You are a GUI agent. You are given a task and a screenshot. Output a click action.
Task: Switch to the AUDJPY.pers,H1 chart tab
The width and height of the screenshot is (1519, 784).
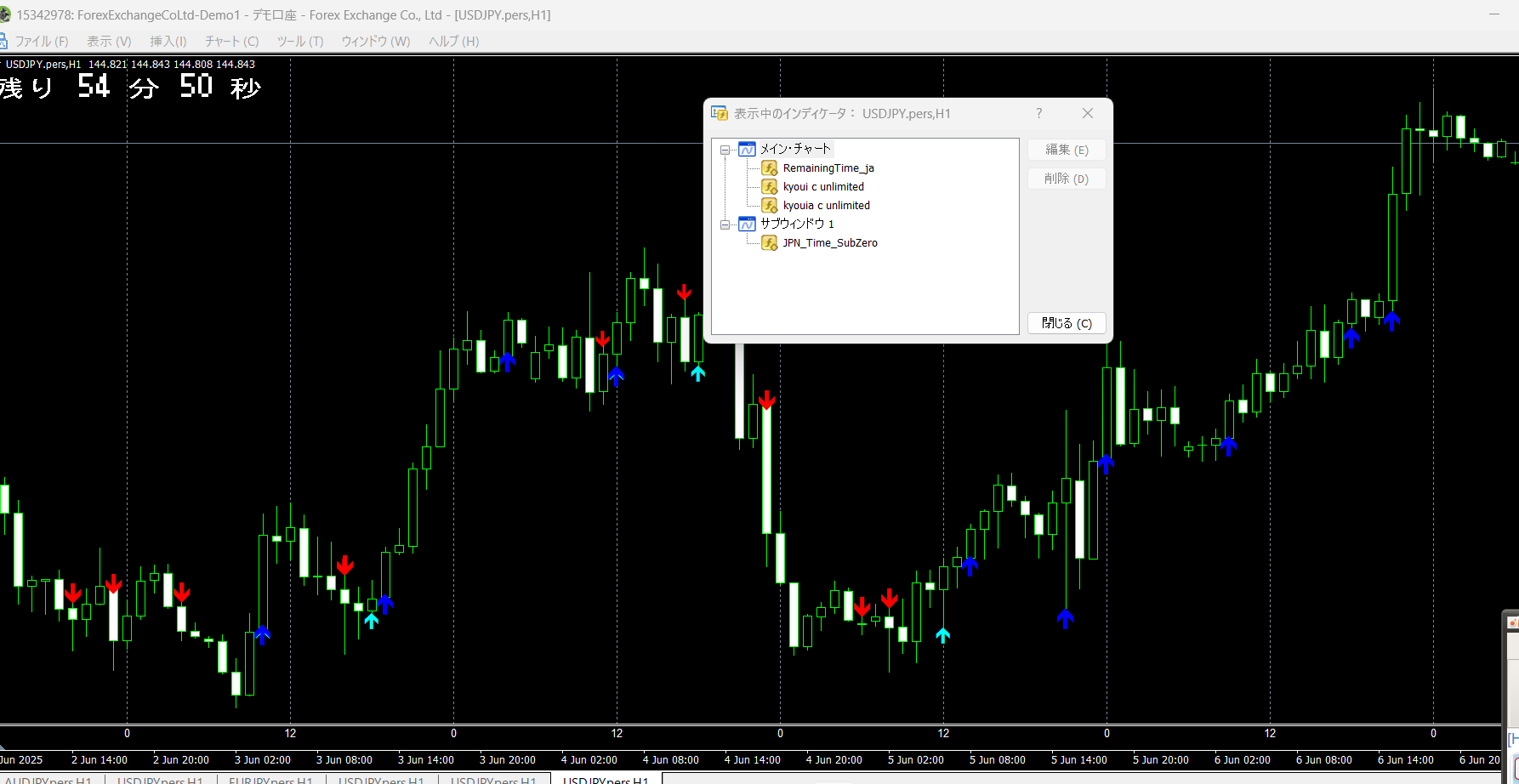[48, 780]
